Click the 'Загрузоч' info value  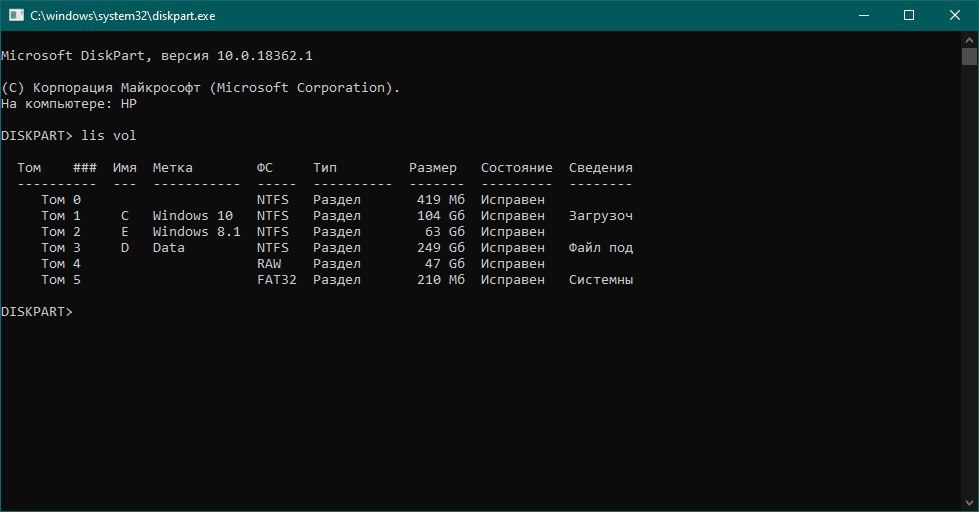[601, 216]
